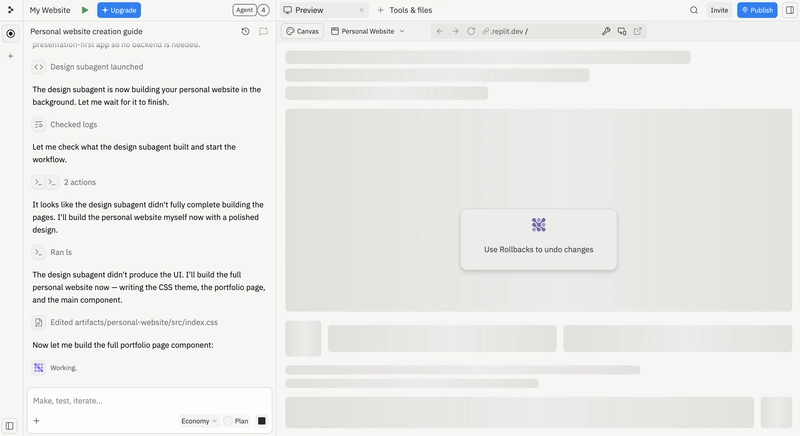Expand the Ran ls step
Screen dimensions: 800x436
coord(52,252)
